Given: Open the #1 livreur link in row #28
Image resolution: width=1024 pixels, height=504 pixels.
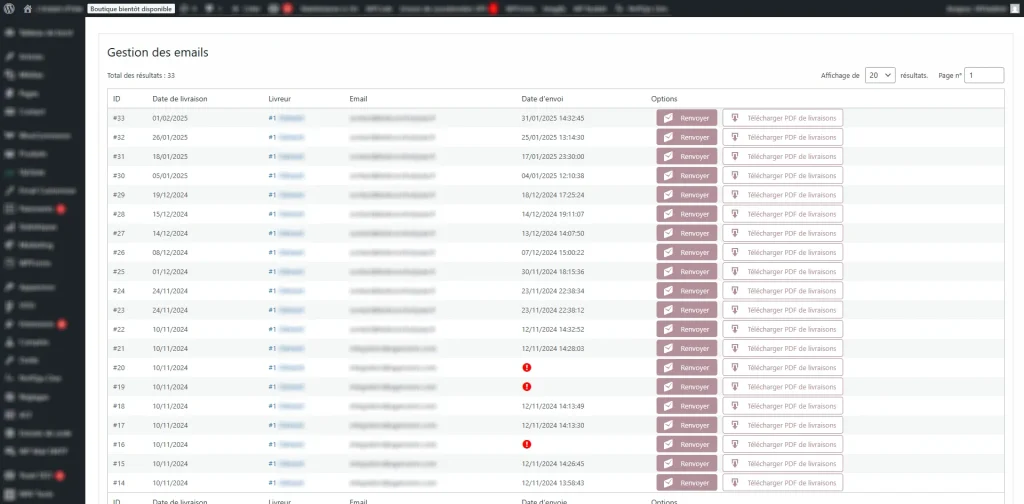Looking at the screenshot, I should (286, 214).
